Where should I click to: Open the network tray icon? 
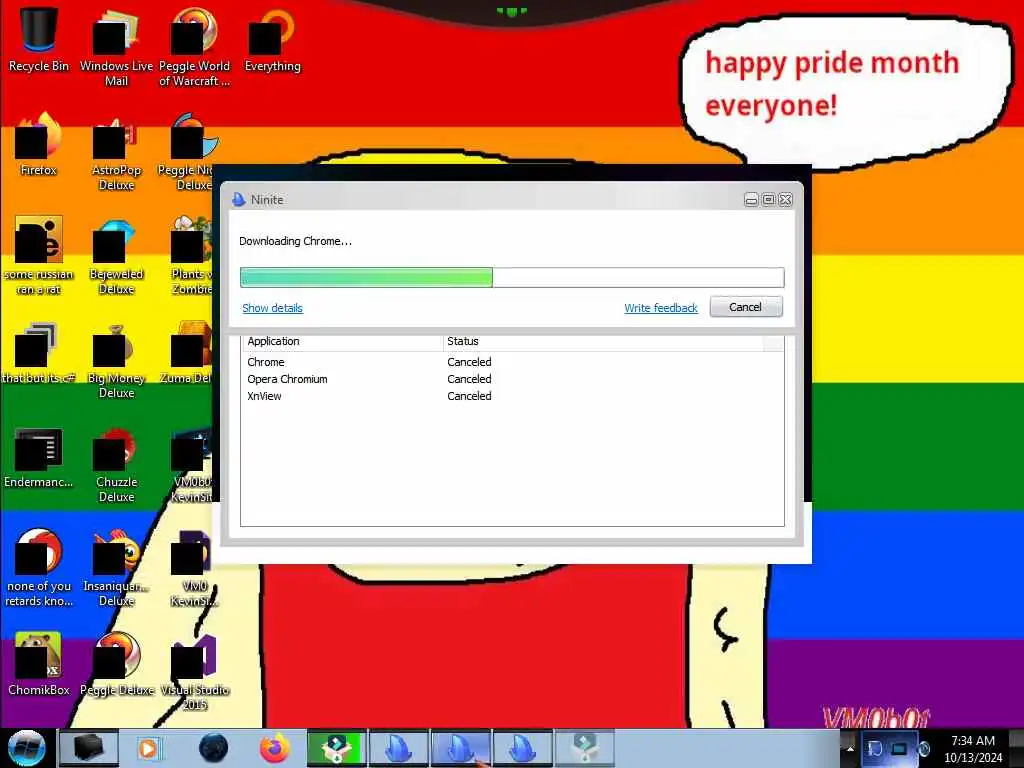click(x=899, y=748)
